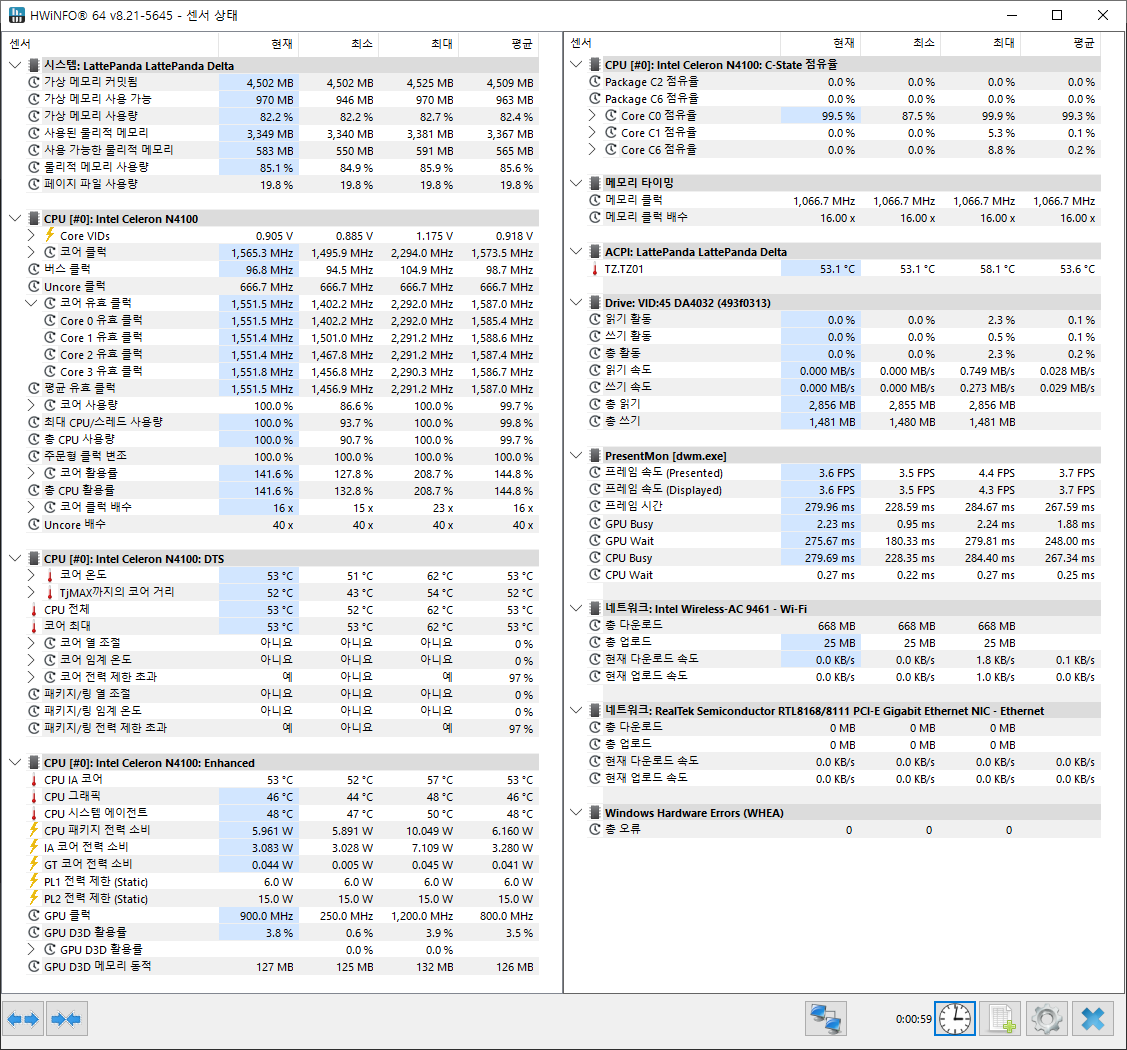Collapse the CPU [#0]: Intel Celeron N4100 group
Screen dimensions: 1127x1050
15,218
